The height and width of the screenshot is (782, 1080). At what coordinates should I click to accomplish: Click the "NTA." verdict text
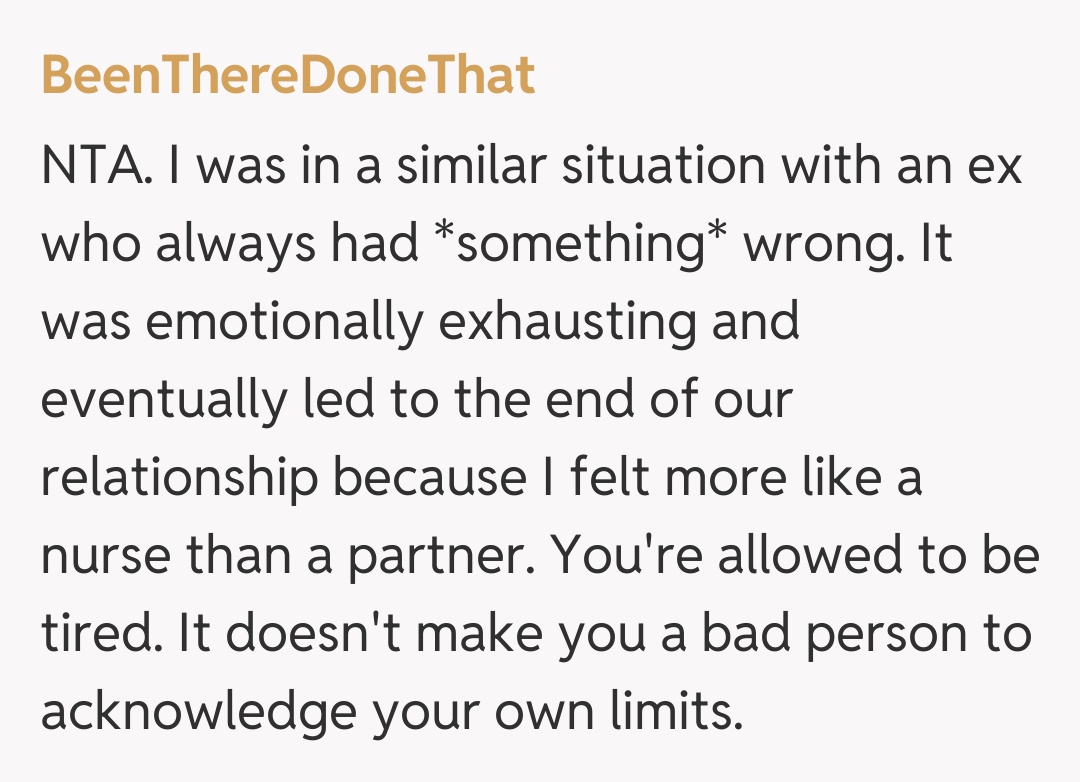coord(96,165)
